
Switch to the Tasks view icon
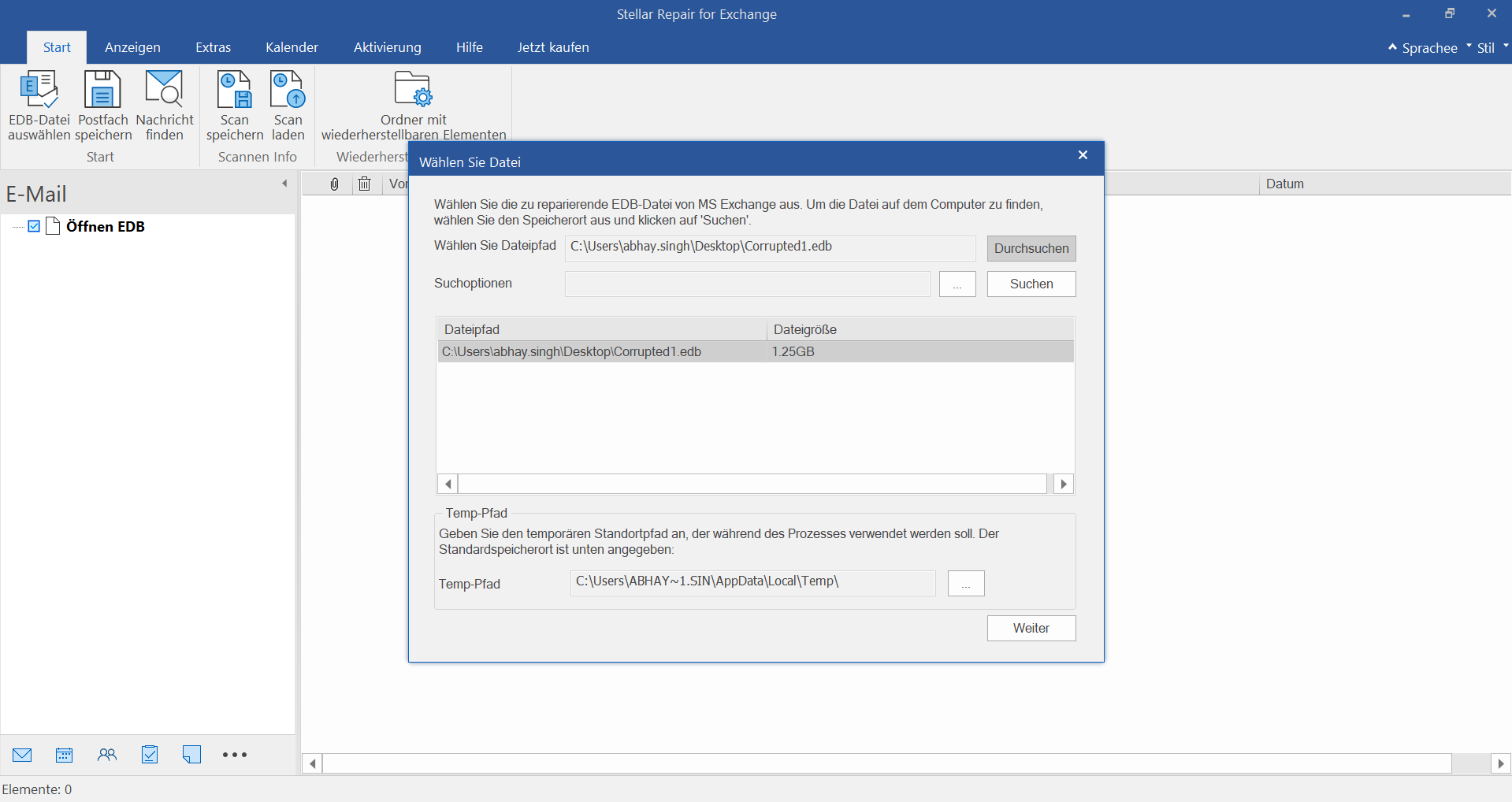tap(150, 755)
